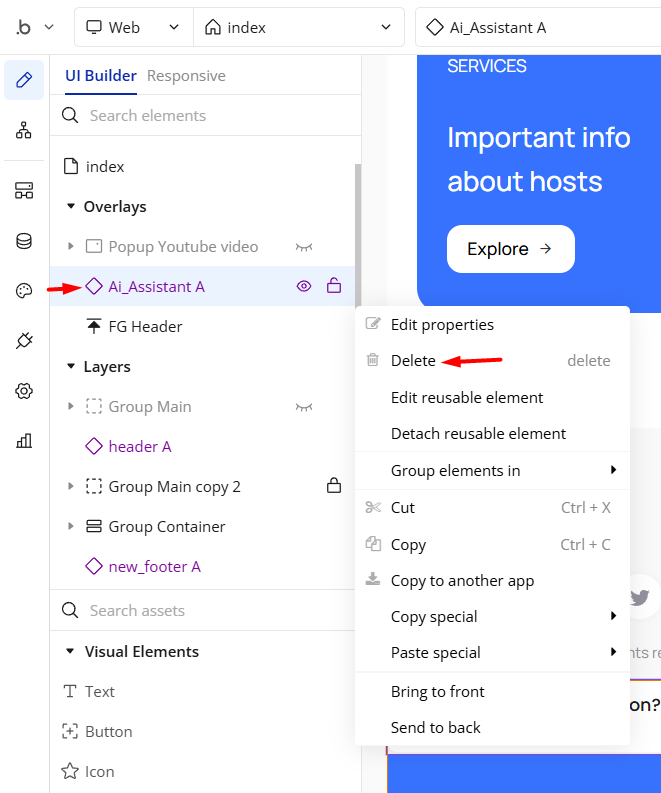This screenshot has width=661, height=793.
Task: Click the Twitter bird icon on canvas
Action: coord(640,597)
